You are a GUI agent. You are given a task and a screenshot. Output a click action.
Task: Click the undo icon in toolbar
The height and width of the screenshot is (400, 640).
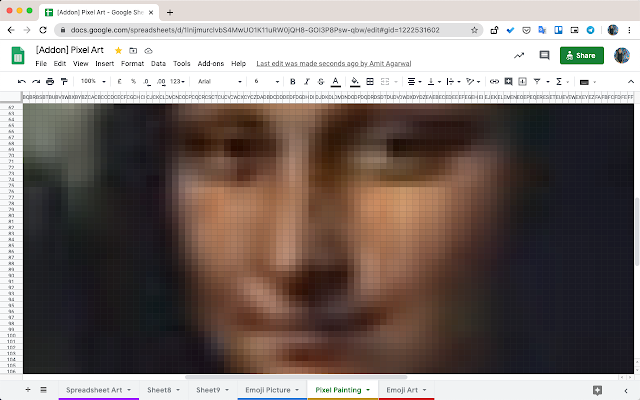tap(22, 82)
